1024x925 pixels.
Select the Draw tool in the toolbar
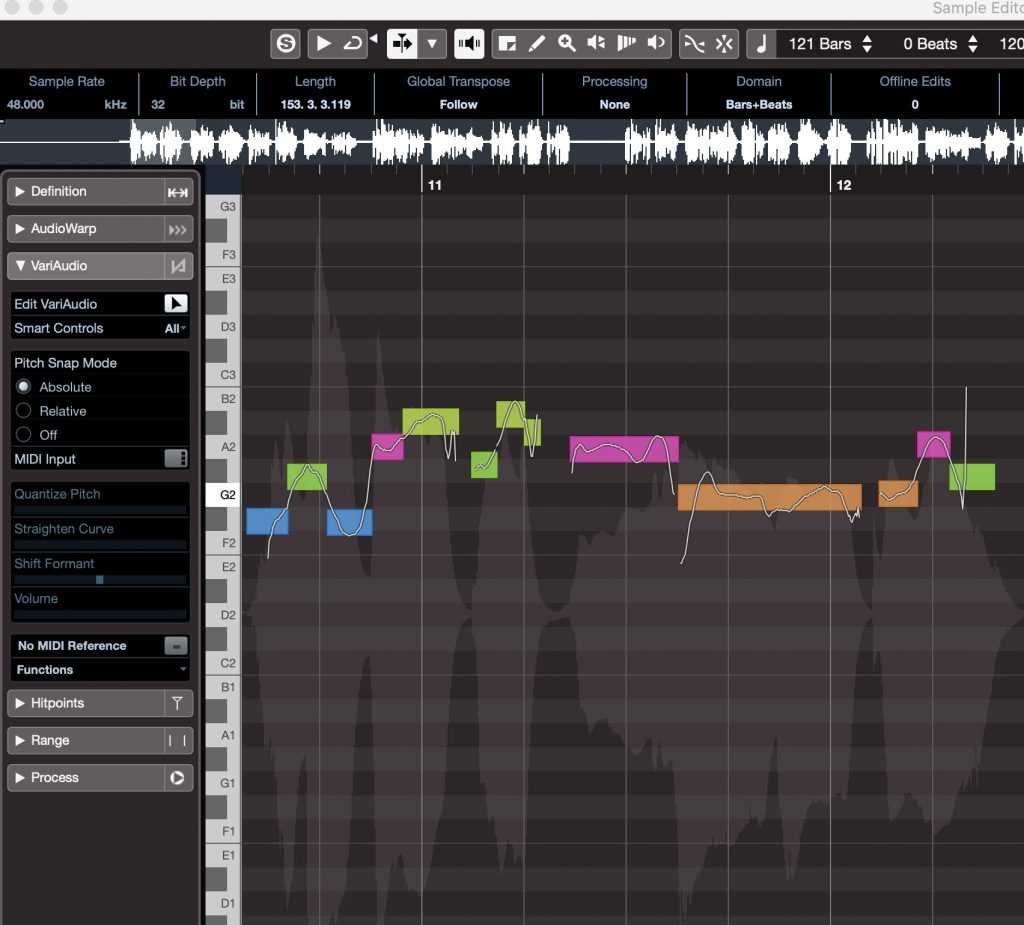[537, 43]
